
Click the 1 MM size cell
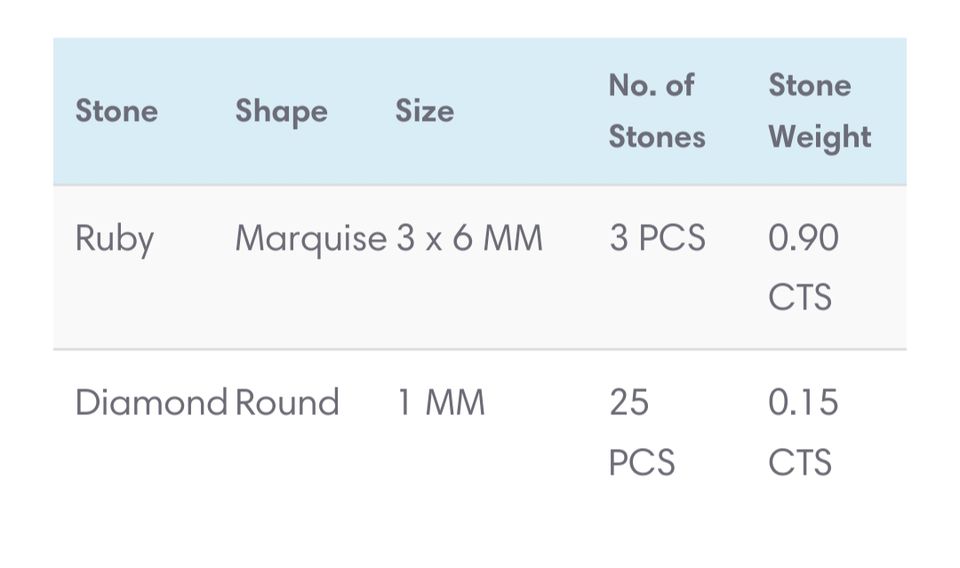coord(441,403)
